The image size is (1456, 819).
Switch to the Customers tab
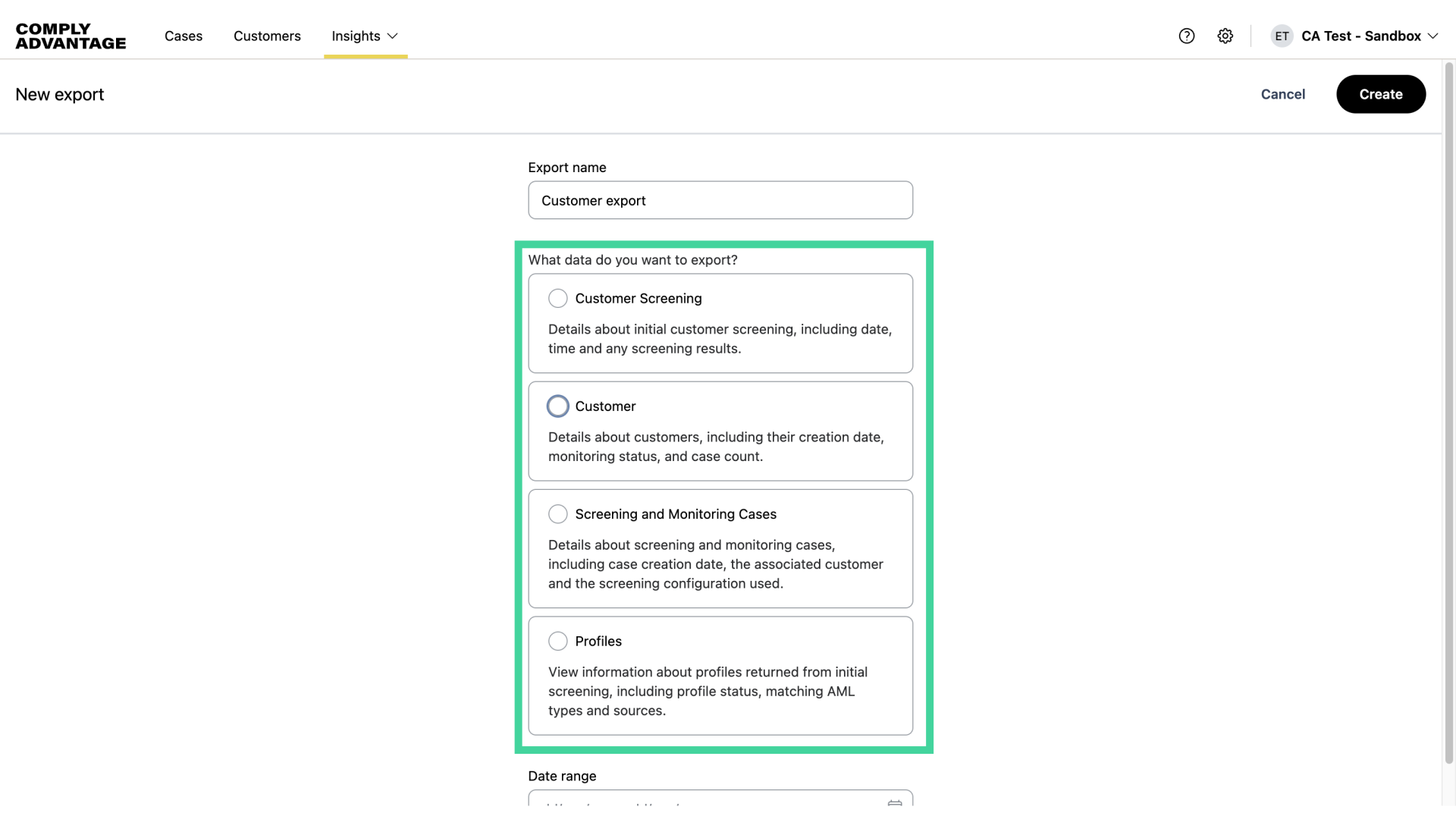tap(267, 36)
